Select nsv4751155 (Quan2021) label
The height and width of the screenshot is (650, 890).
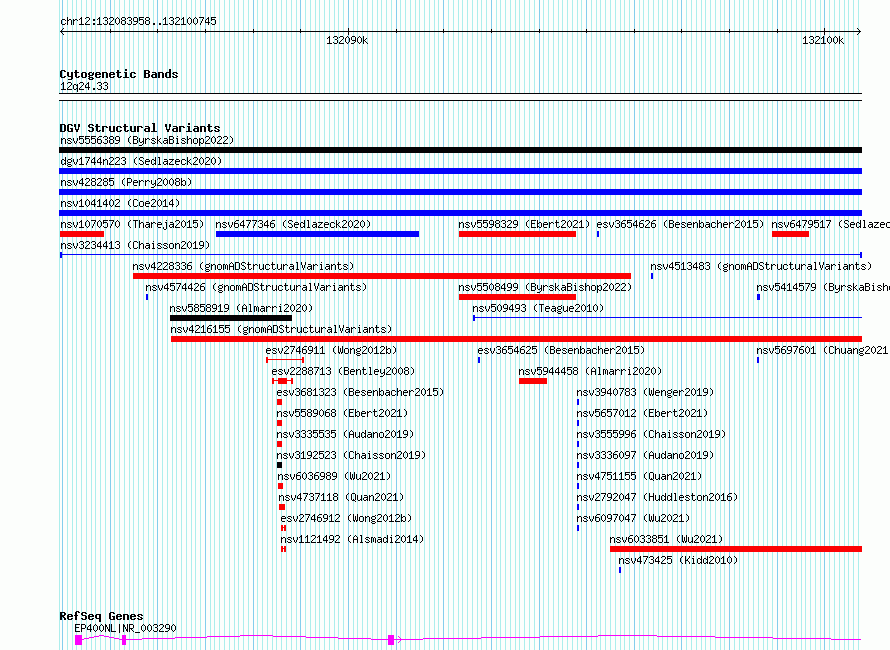coord(639,476)
